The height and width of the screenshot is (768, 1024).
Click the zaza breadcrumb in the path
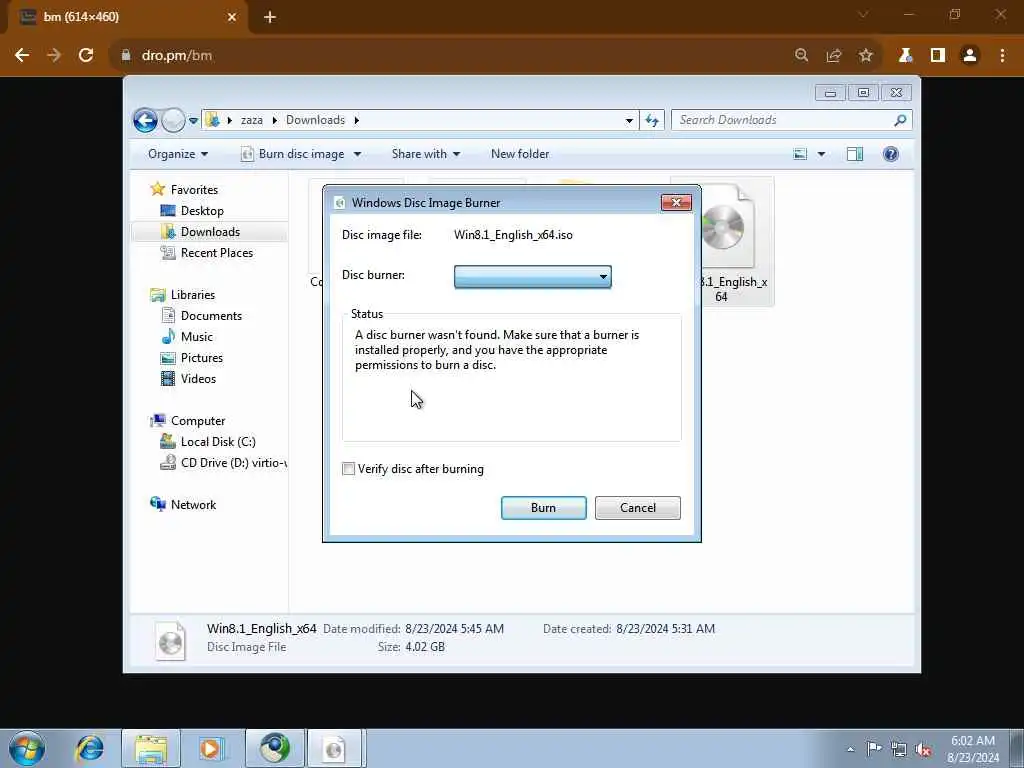[251, 120]
